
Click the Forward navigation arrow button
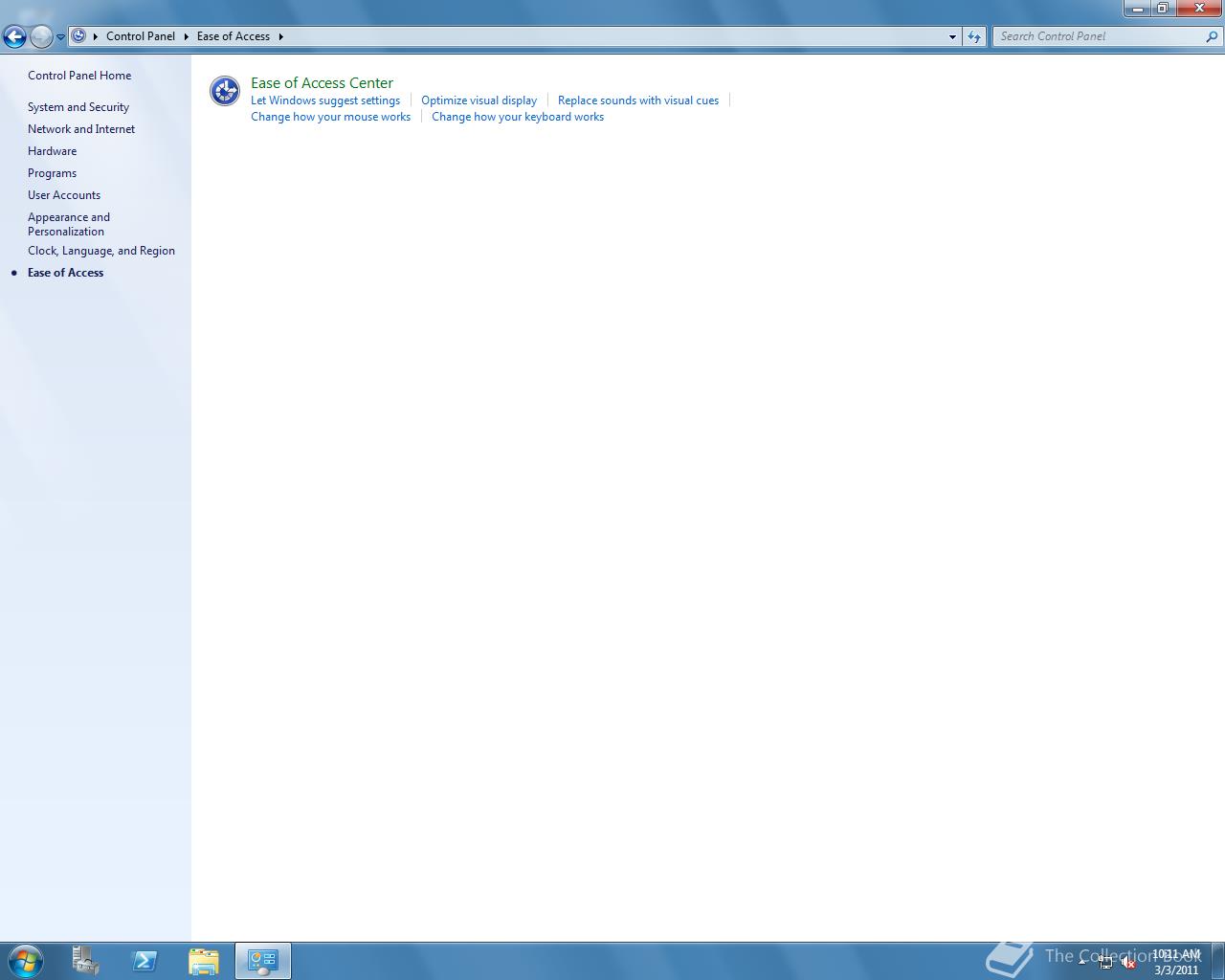point(41,37)
